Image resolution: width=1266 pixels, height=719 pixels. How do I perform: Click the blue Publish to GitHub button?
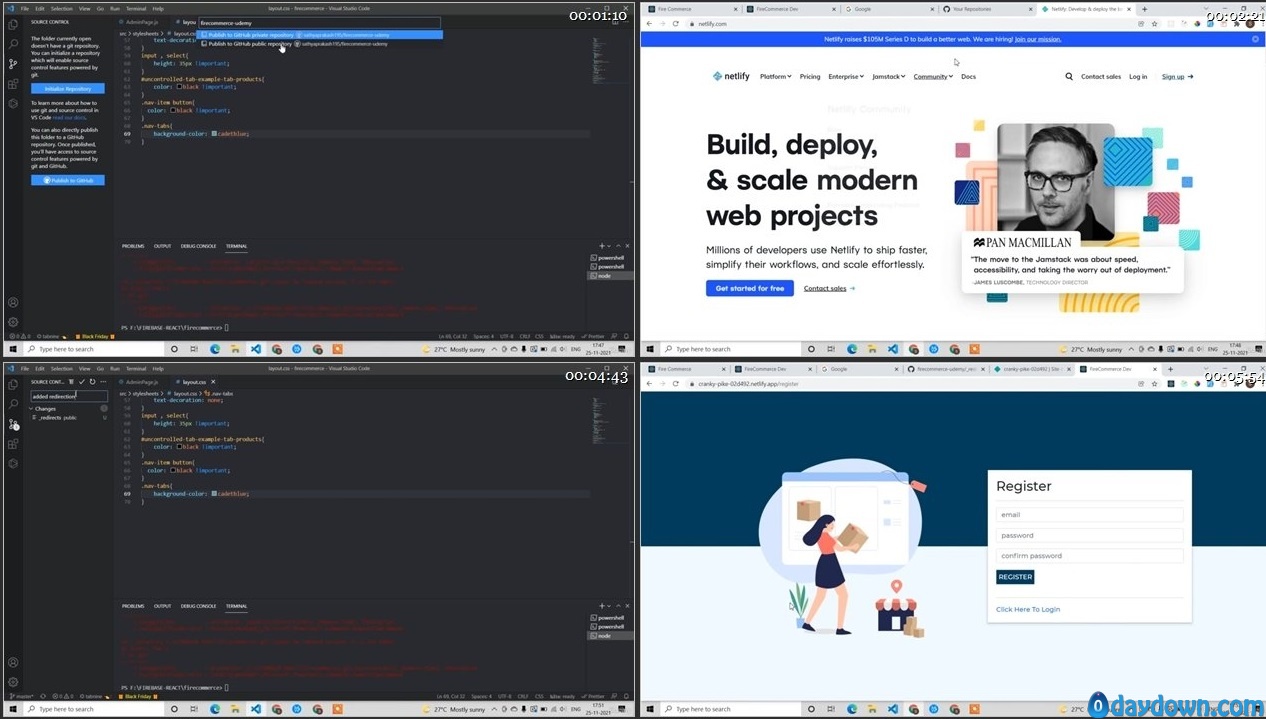68,180
